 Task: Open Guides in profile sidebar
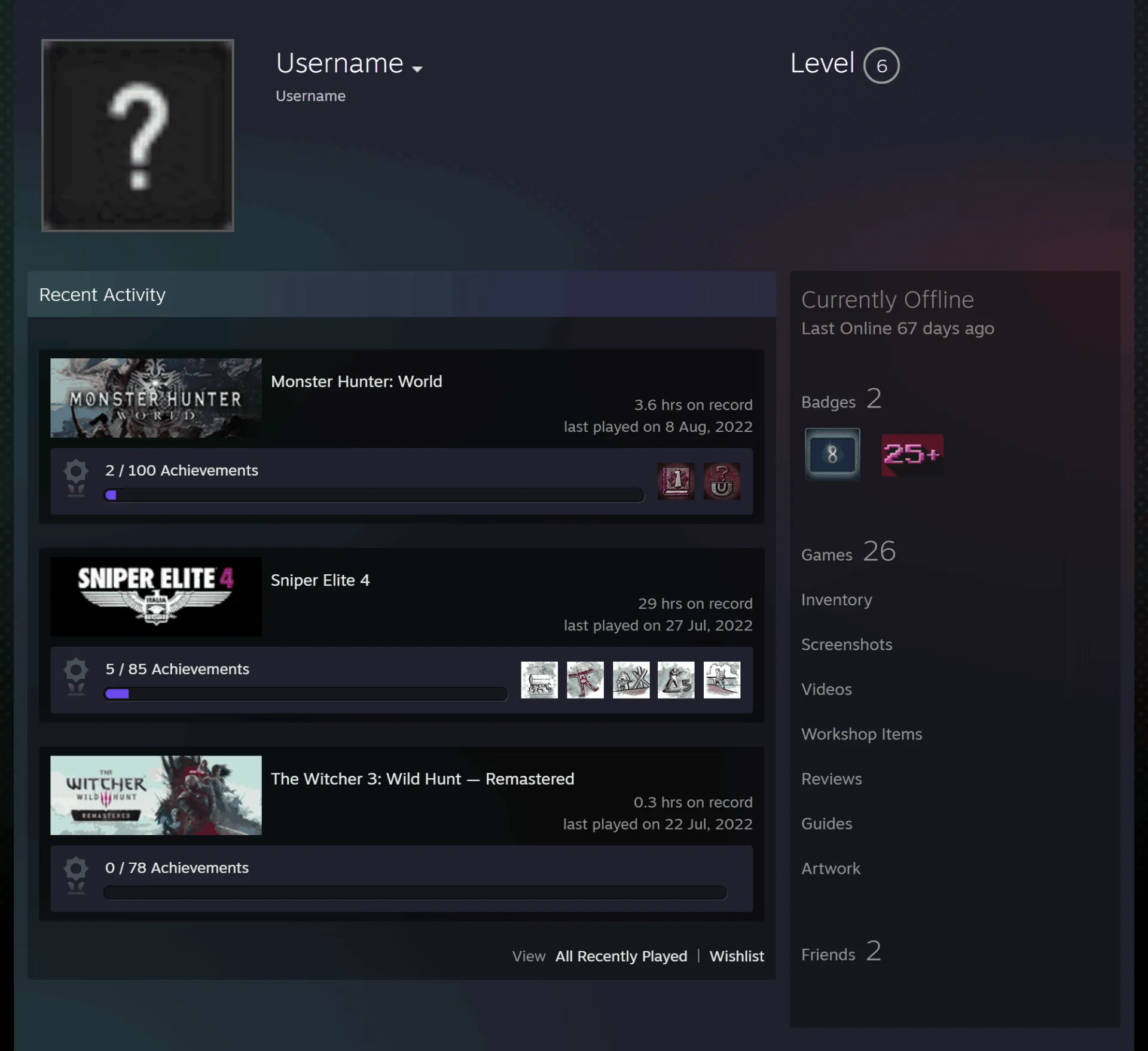click(827, 824)
